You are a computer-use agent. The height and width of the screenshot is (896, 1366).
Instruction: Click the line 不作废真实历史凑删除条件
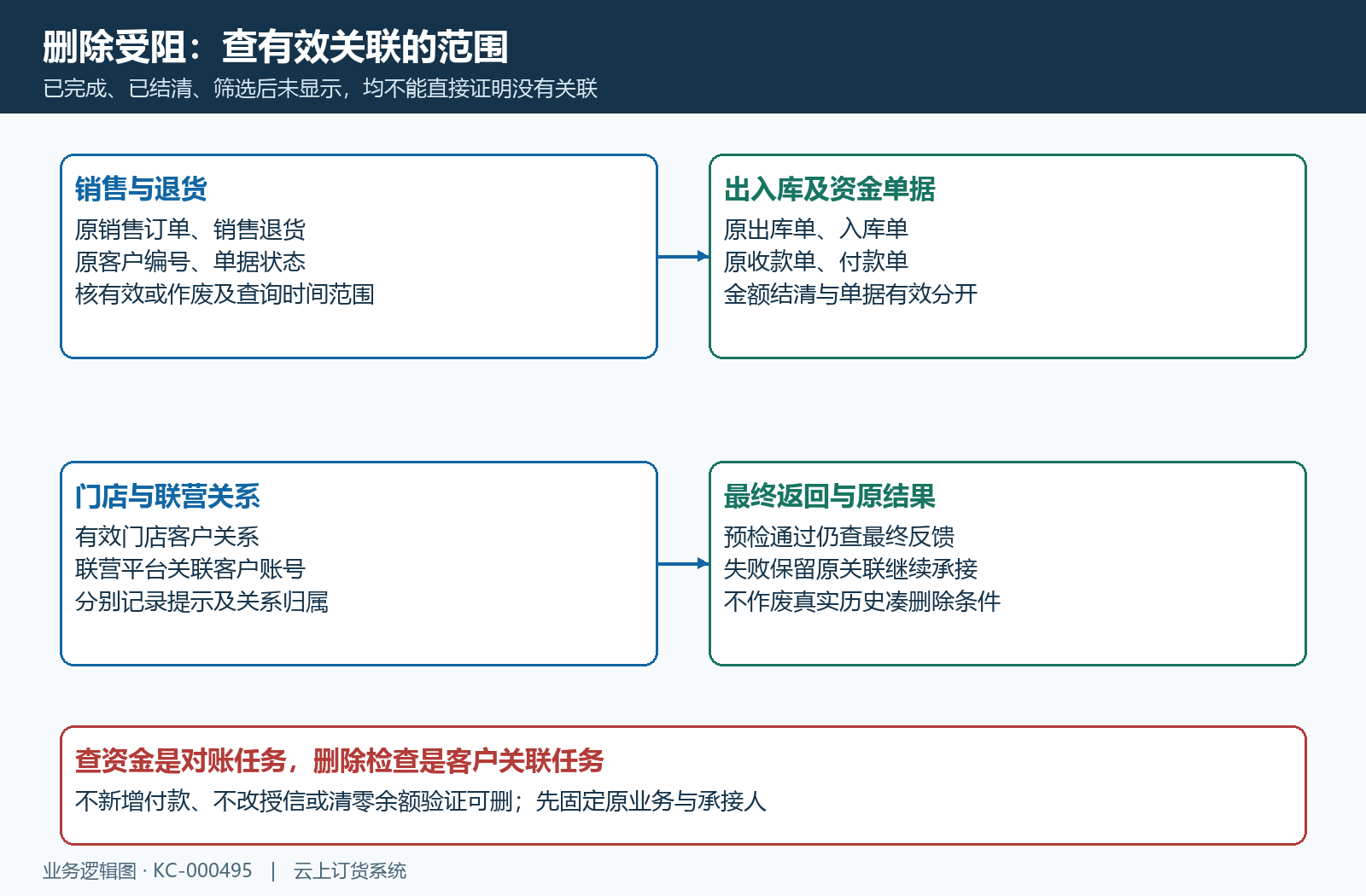[861, 602]
